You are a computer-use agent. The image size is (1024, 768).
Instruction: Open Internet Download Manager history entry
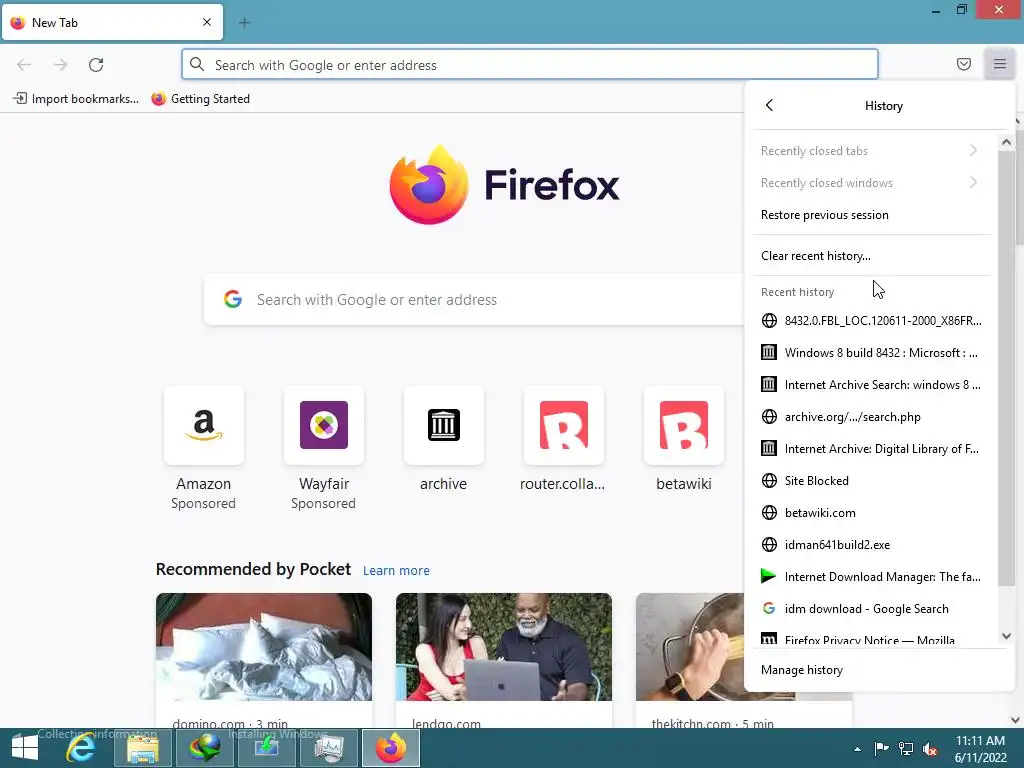pyautogui.click(x=872, y=577)
